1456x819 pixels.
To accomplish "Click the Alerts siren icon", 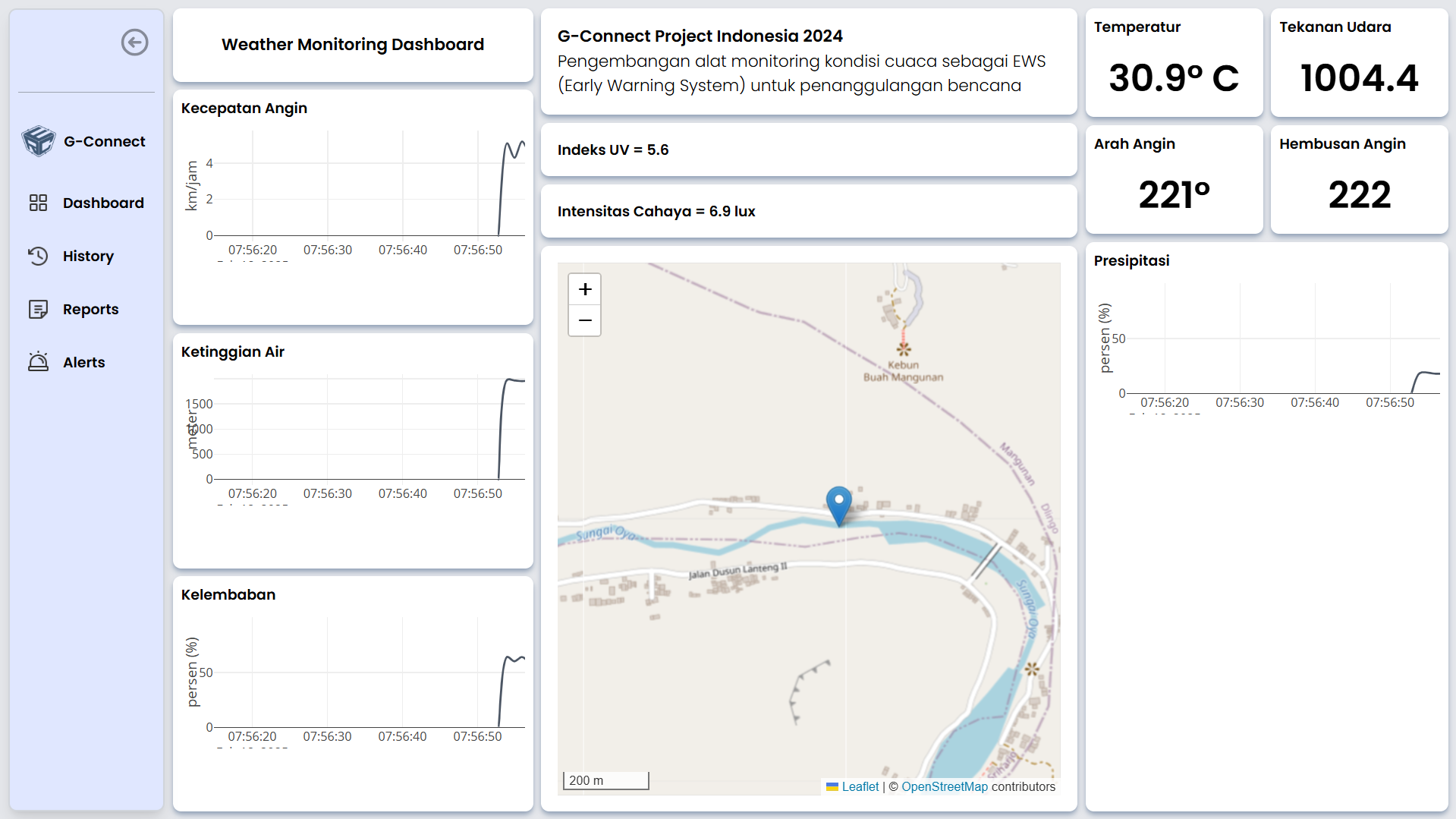I will pyautogui.click(x=38, y=362).
